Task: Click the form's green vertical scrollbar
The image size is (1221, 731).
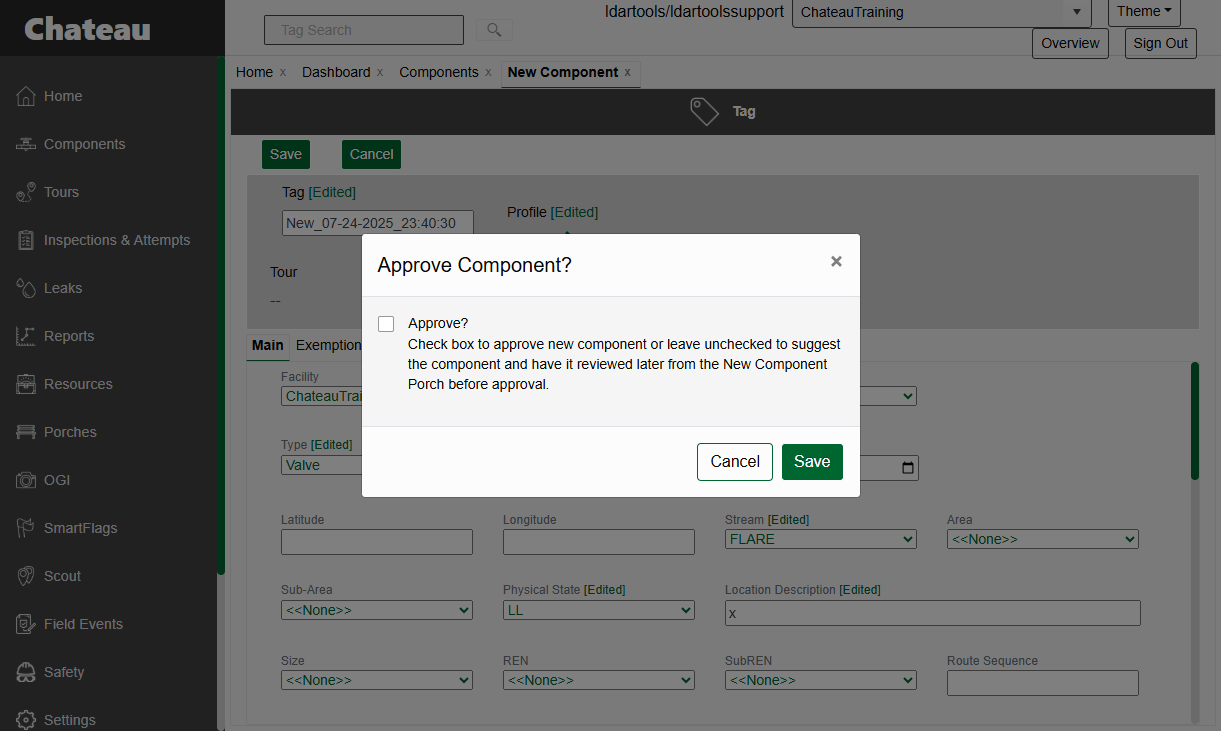Action: tap(1194, 420)
